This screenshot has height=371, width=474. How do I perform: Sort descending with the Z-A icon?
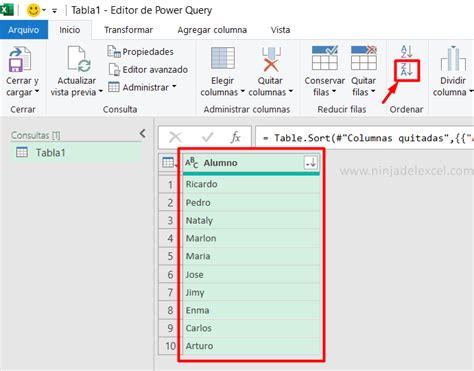coord(406,70)
